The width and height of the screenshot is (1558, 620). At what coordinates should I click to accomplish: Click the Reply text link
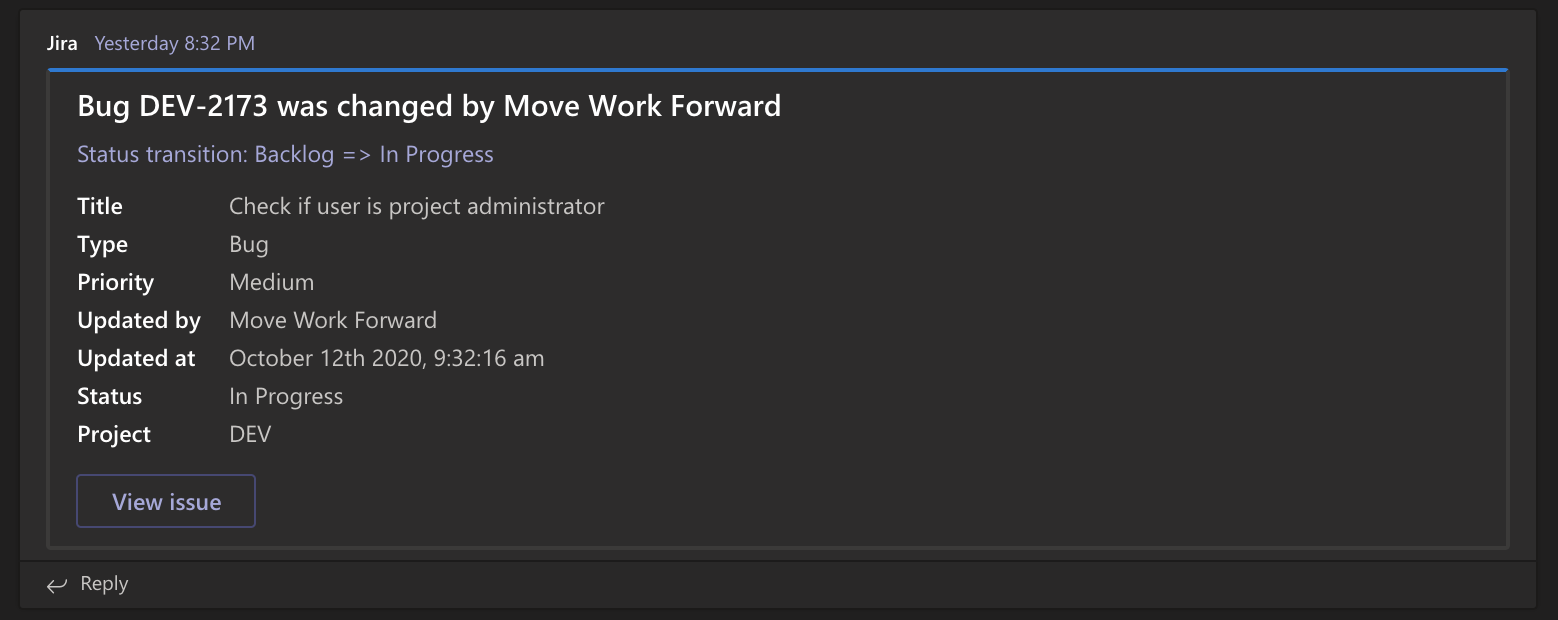(104, 584)
